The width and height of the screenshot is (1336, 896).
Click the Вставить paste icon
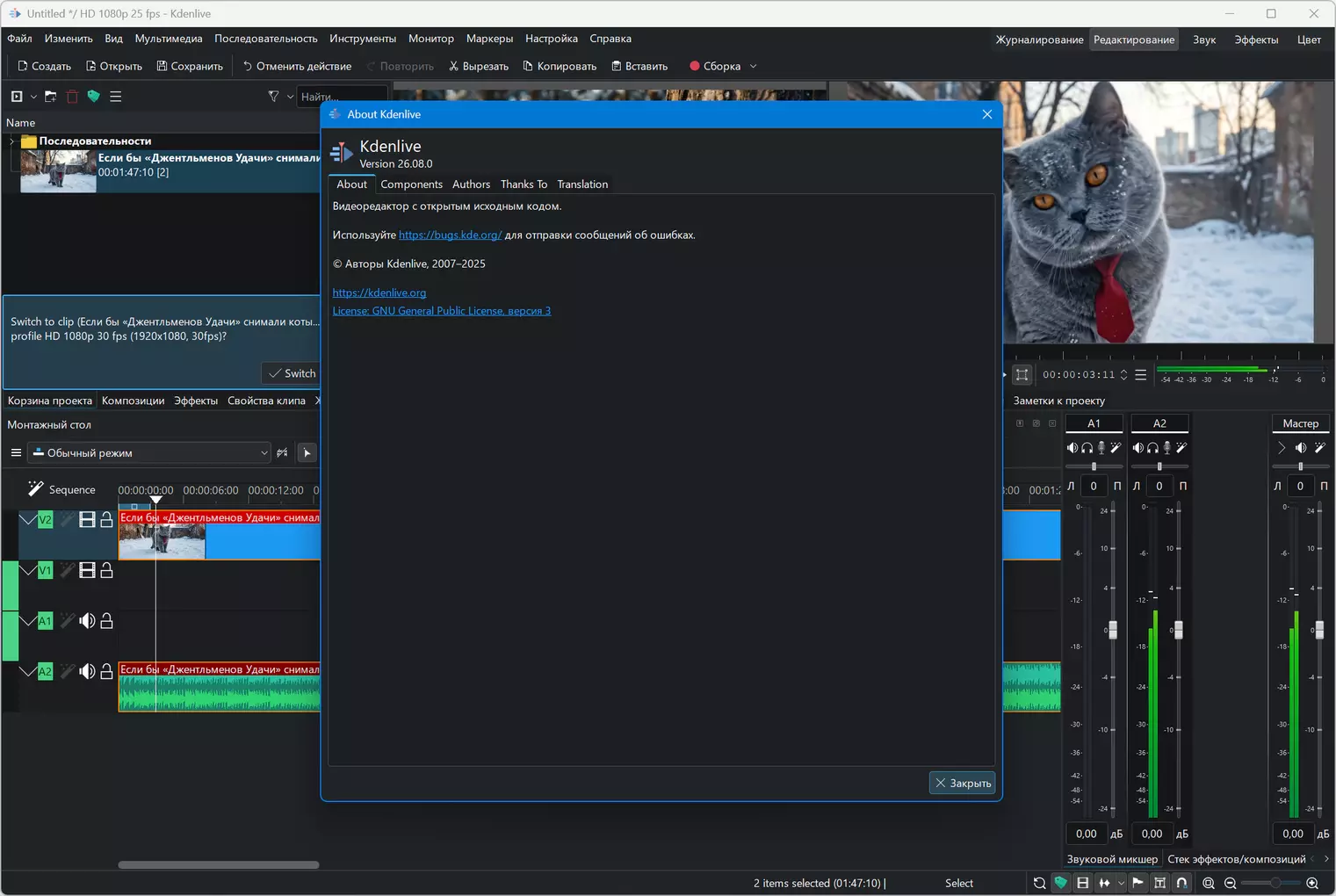(617, 67)
